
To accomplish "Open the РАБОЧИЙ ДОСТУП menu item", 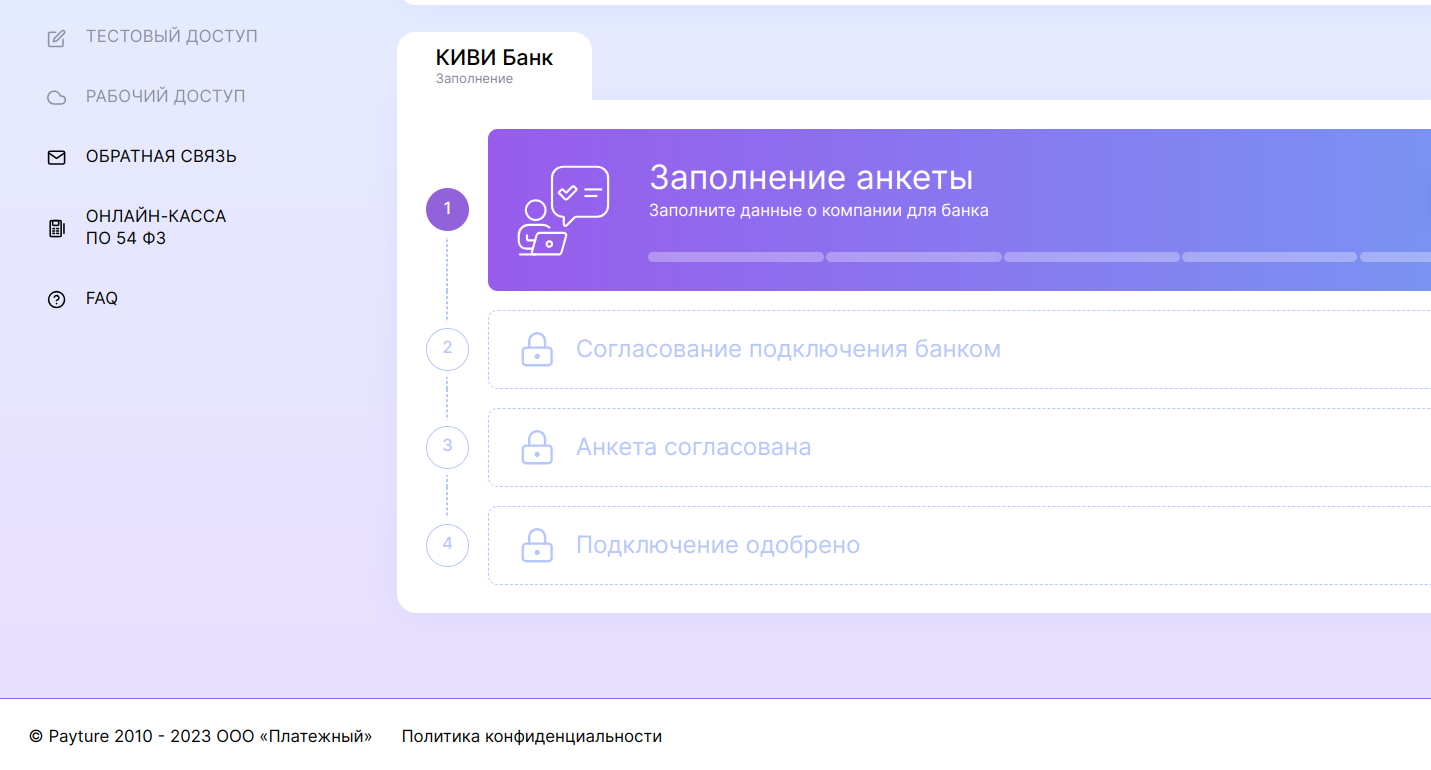I will tap(165, 97).
